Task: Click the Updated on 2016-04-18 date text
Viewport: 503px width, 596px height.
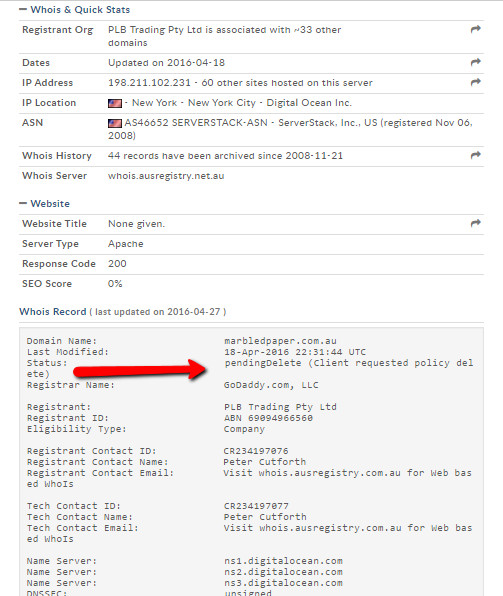Action: click(x=167, y=63)
